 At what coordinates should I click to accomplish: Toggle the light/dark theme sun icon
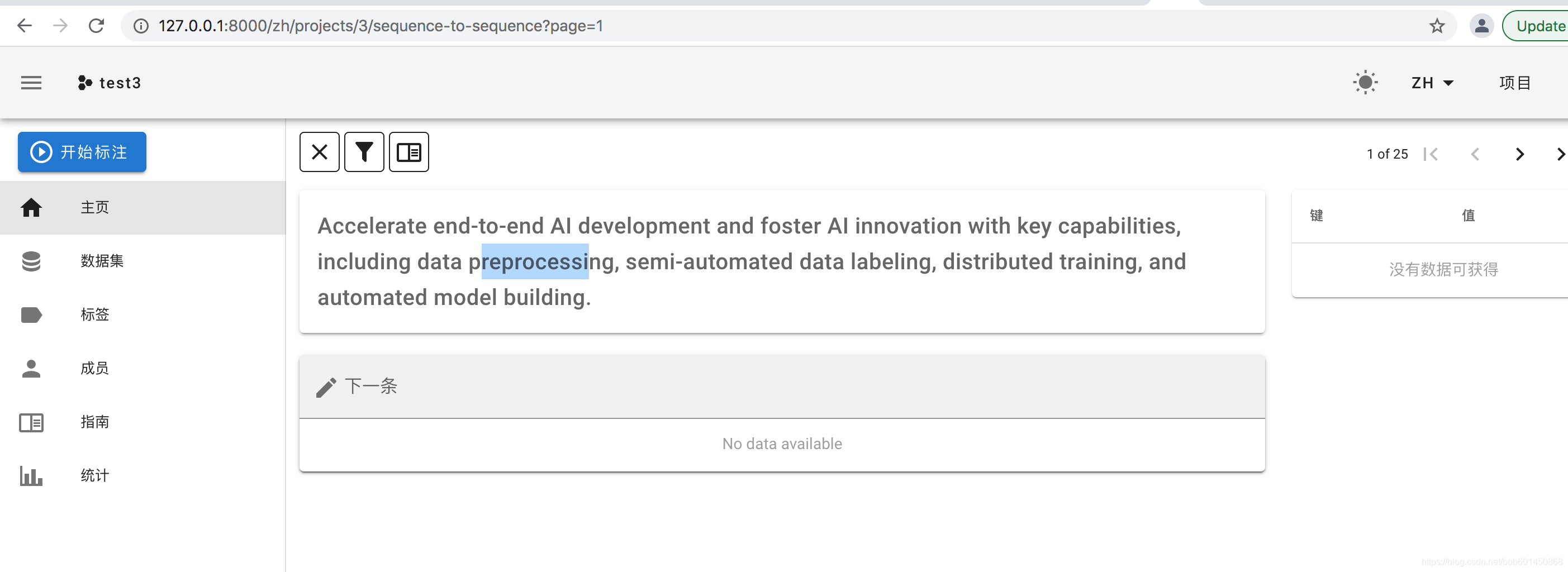click(x=1365, y=83)
